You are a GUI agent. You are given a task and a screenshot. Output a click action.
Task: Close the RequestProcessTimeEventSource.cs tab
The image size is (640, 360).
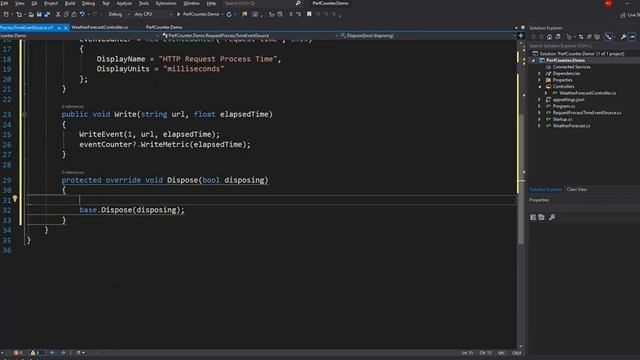click(x=66, y=28)
